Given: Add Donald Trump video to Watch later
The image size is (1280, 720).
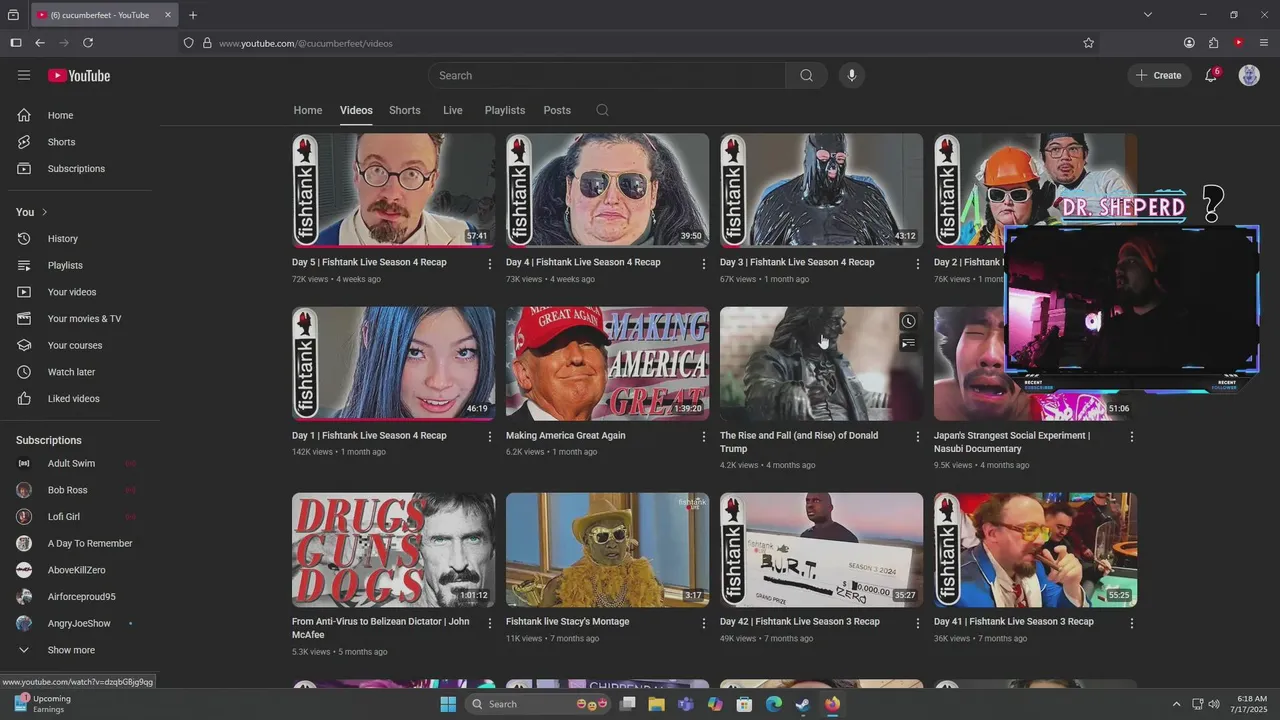Looking at the screenshot, I should pos(908,322).
